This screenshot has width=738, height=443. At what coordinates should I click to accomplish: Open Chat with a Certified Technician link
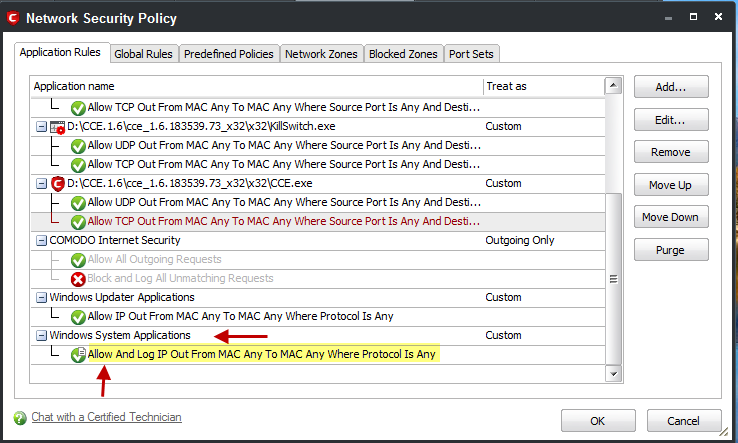click(x=106, y=417)
